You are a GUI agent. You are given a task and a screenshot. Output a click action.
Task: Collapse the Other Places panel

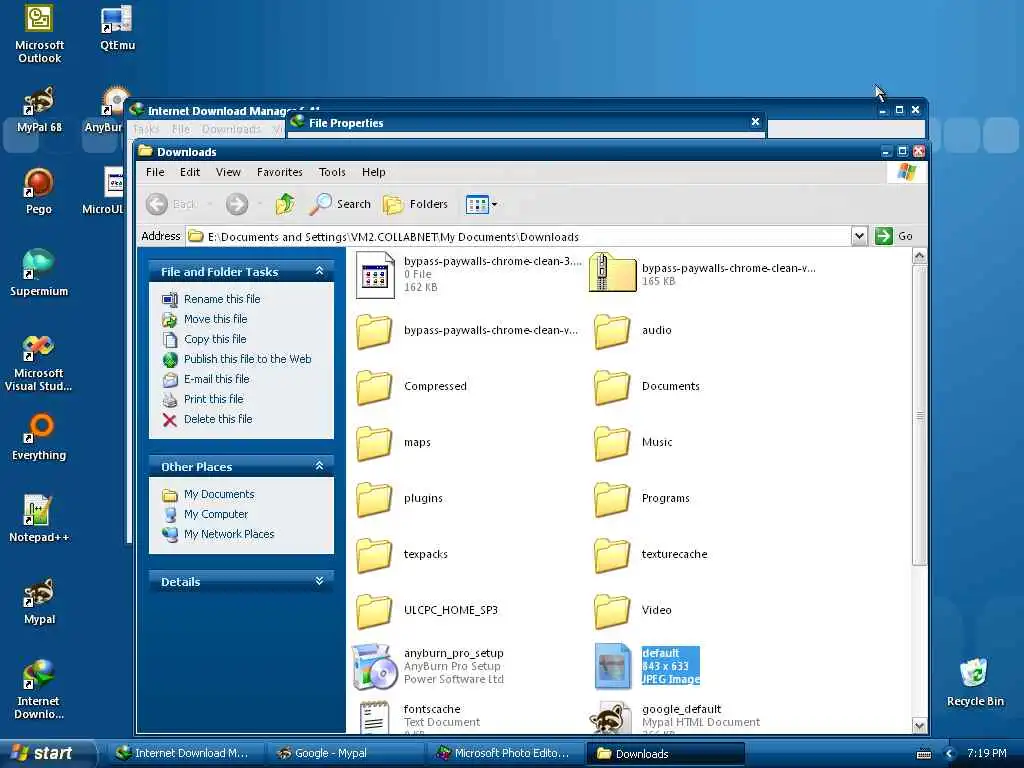[x=319, y=466]
